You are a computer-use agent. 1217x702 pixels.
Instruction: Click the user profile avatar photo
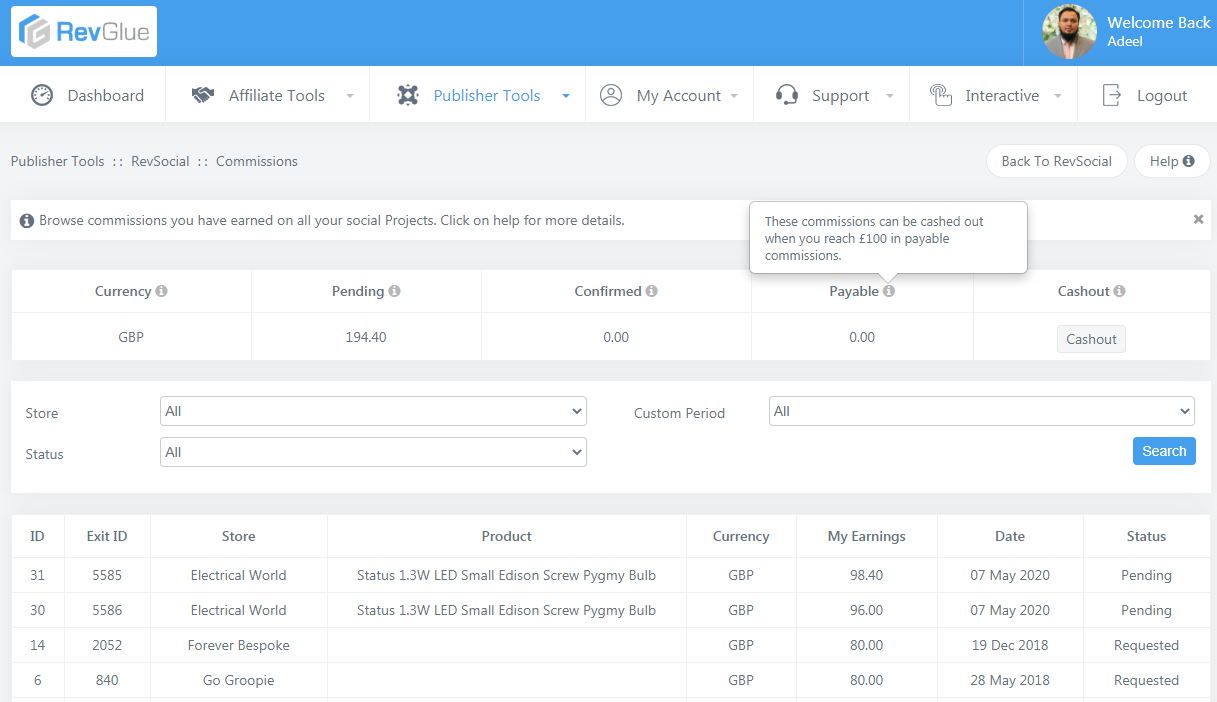[1069, 32]
